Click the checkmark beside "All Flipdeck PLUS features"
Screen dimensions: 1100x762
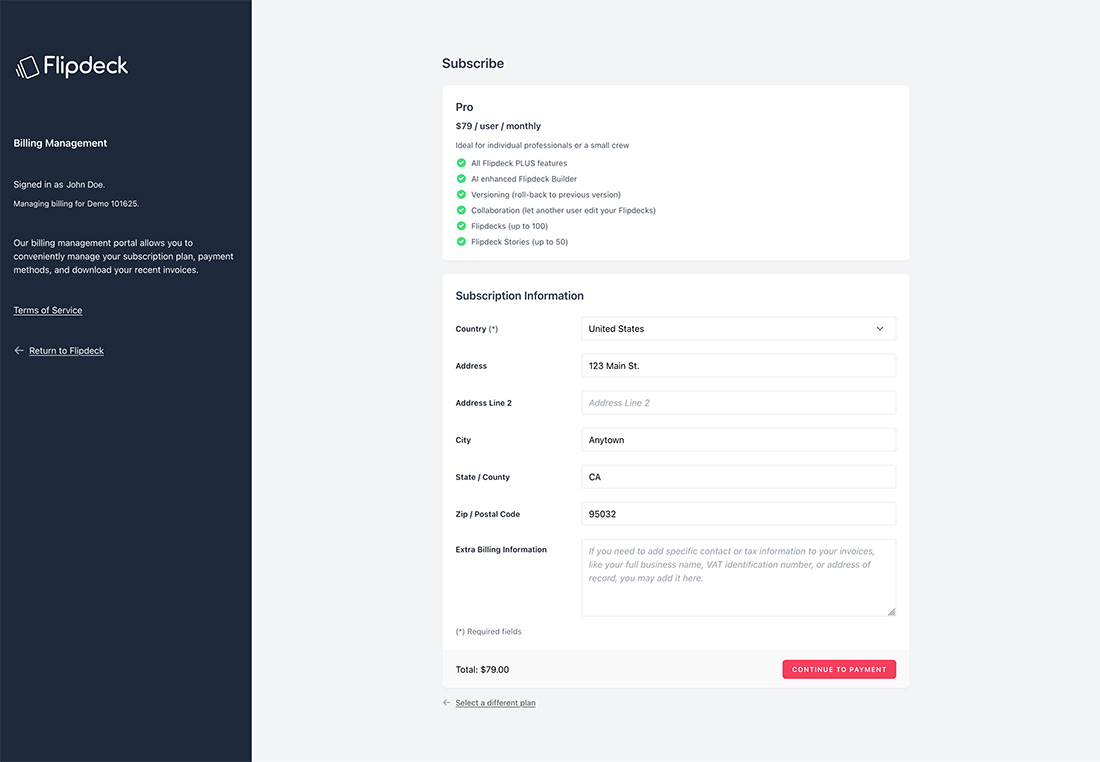(459, 162)
